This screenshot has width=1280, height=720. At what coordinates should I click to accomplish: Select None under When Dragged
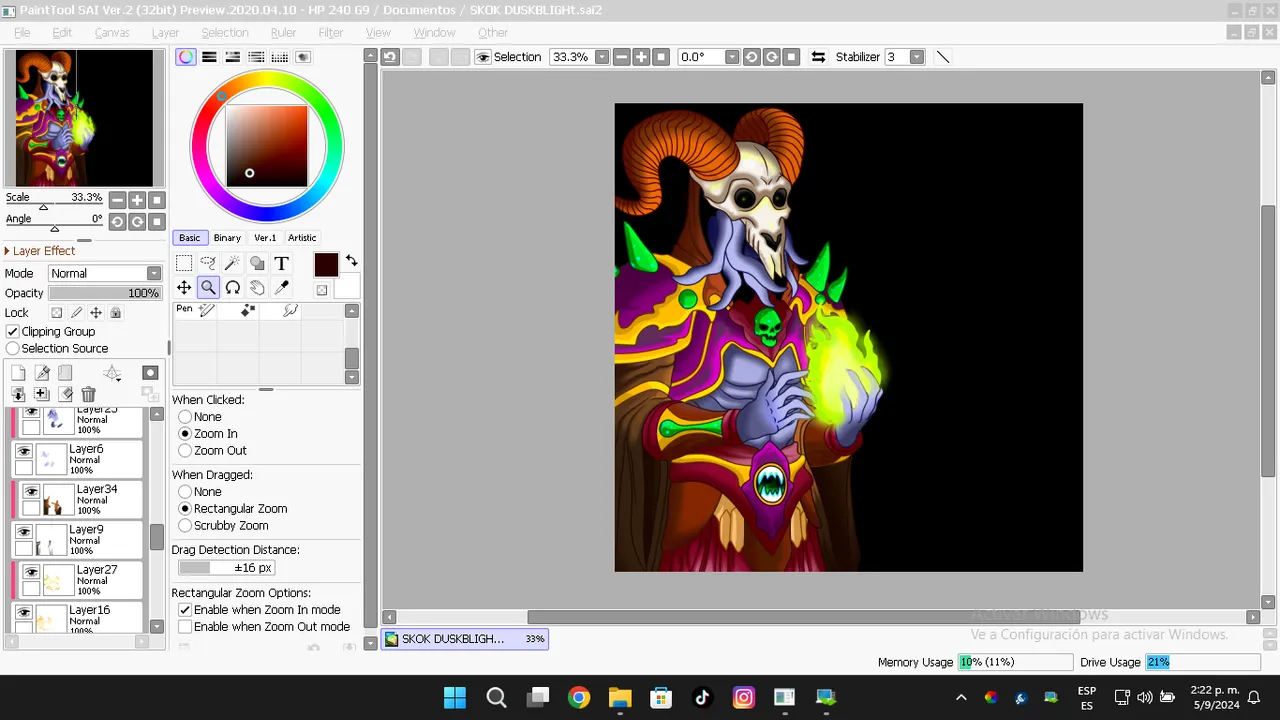coord(185,492)
